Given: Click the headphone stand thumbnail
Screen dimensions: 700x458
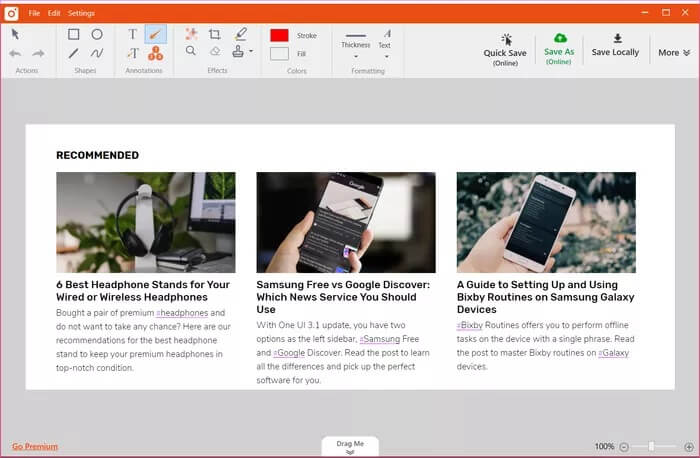Looking at the screenshot, I should coord(146,222).
